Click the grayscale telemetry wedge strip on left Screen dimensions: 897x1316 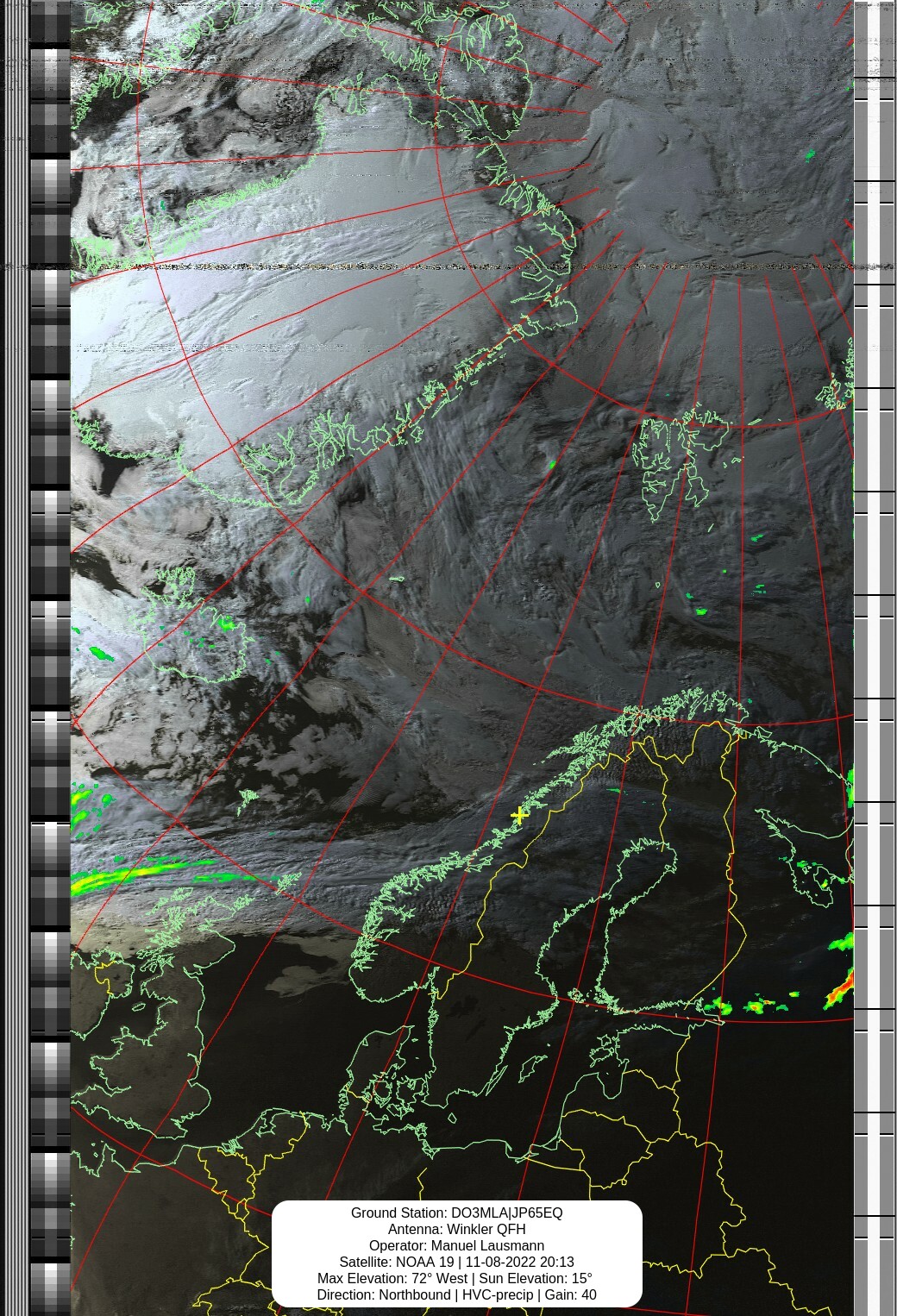(x=50, y=655)
